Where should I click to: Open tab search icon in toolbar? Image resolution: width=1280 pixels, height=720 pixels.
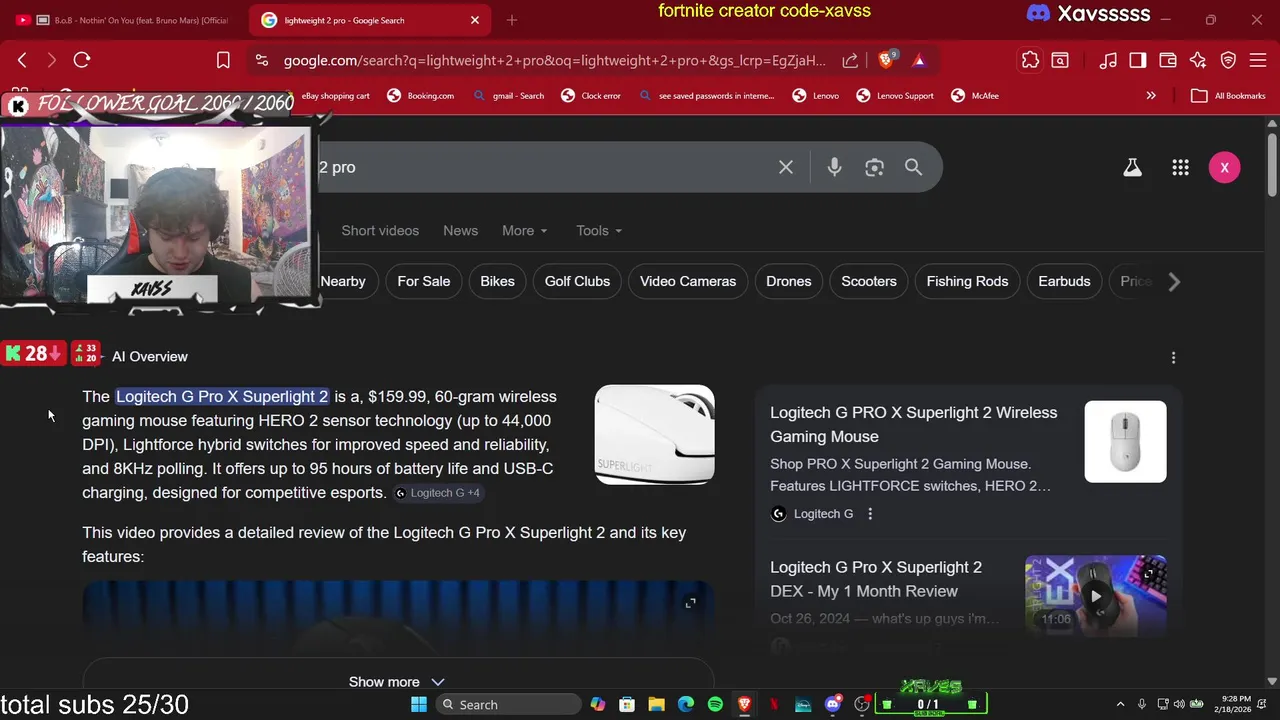click(x=1059, y=60)
